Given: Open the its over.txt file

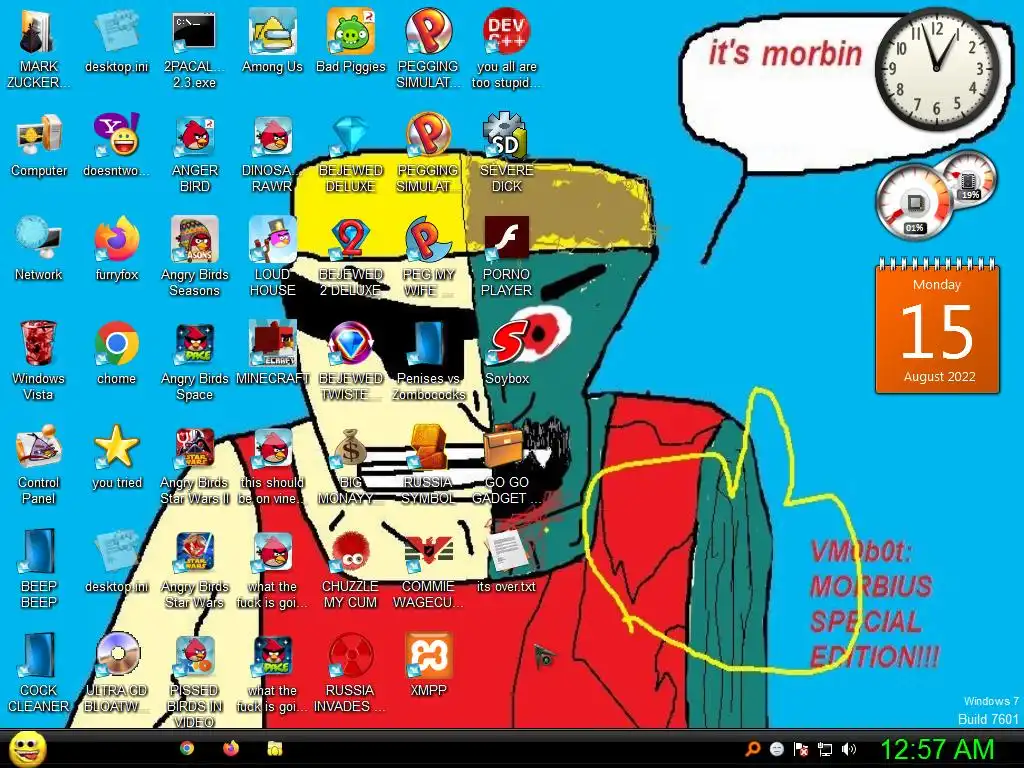Looking at the screenshot, I should [x=507, y=551].
